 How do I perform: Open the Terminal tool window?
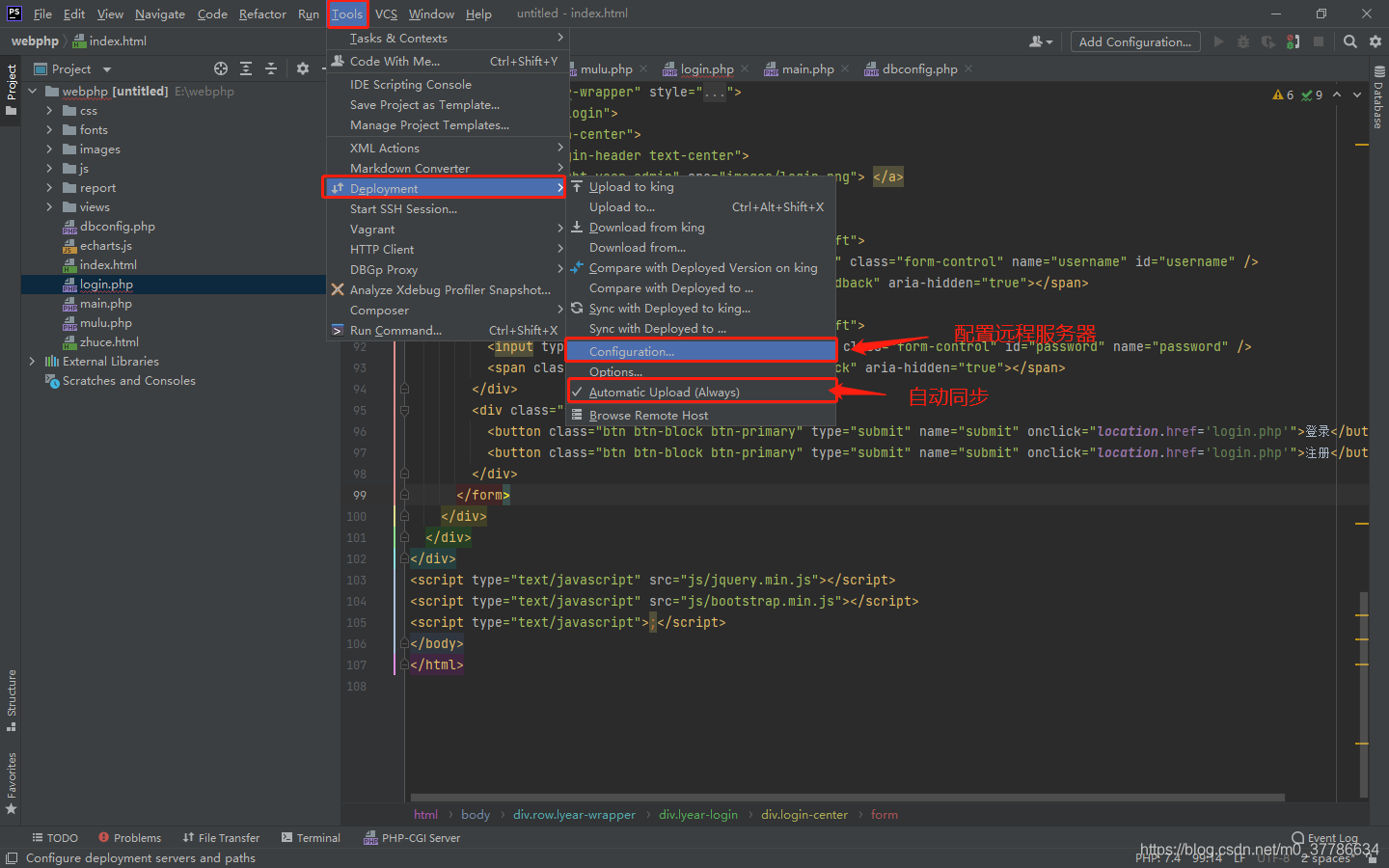[311, 838]
